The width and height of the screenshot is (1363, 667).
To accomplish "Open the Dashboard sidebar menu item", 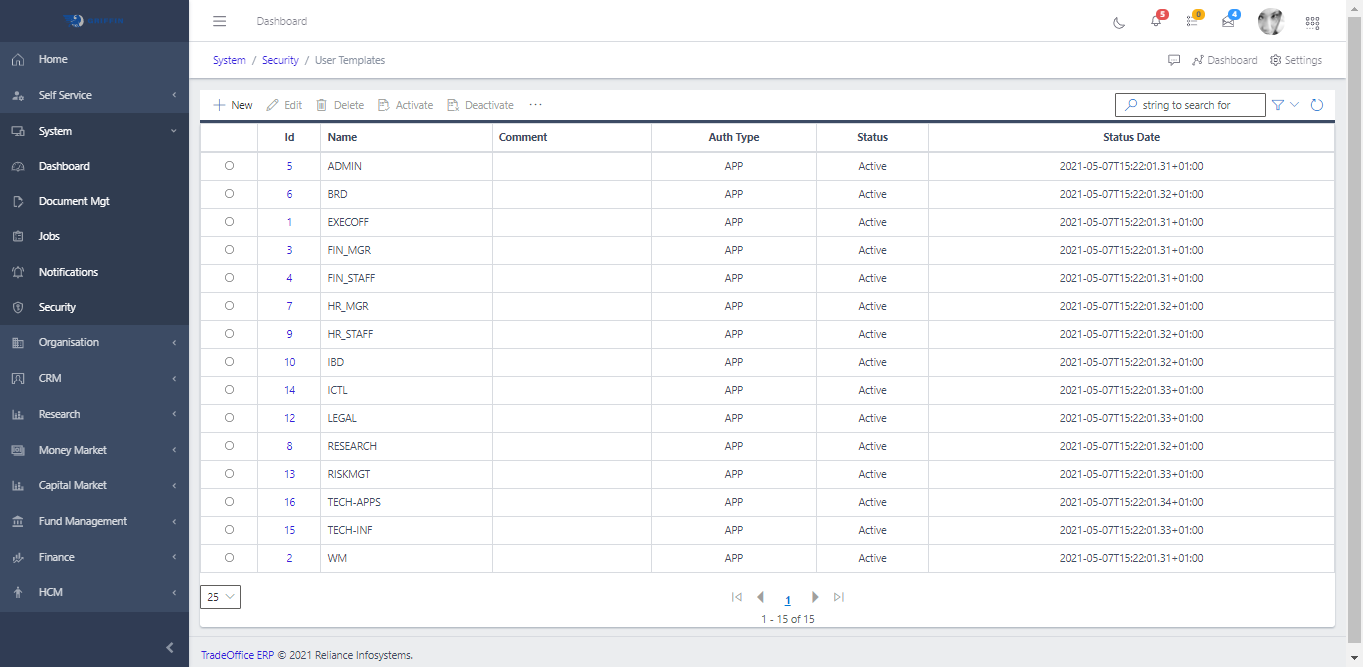I will (x=62, y=165).
